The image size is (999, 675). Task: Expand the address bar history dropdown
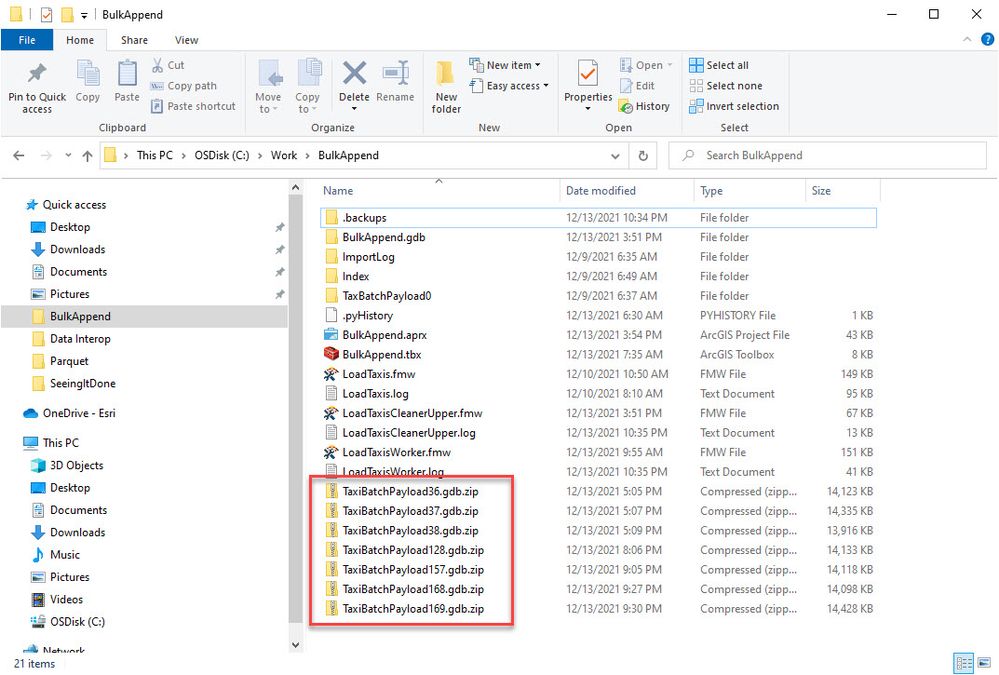coord(617,155)
